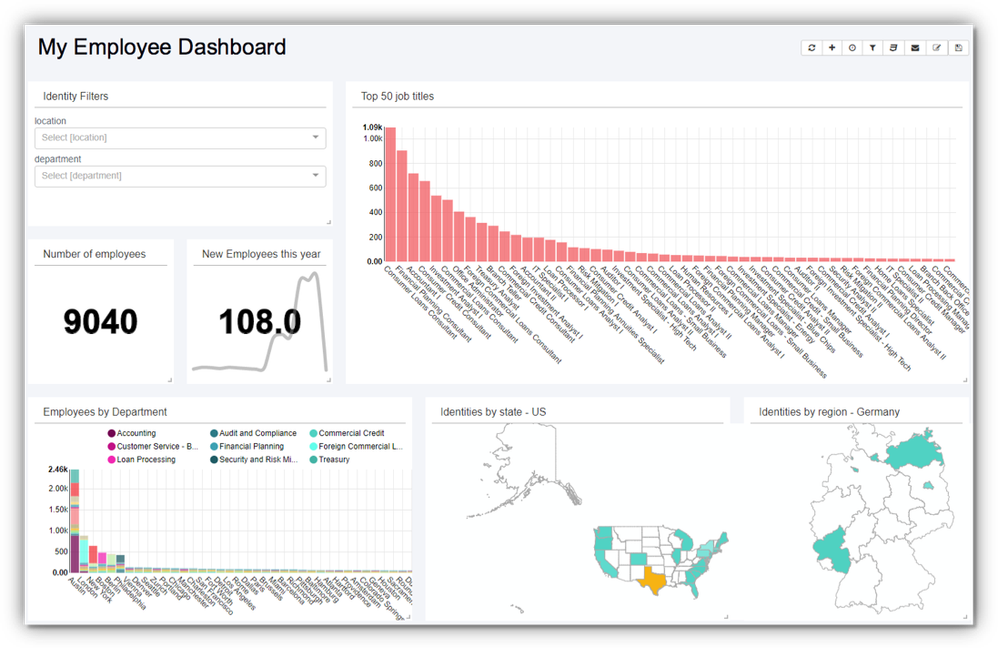
Task: Click the pencil edit dashboard icon
Action: [937, 48]
